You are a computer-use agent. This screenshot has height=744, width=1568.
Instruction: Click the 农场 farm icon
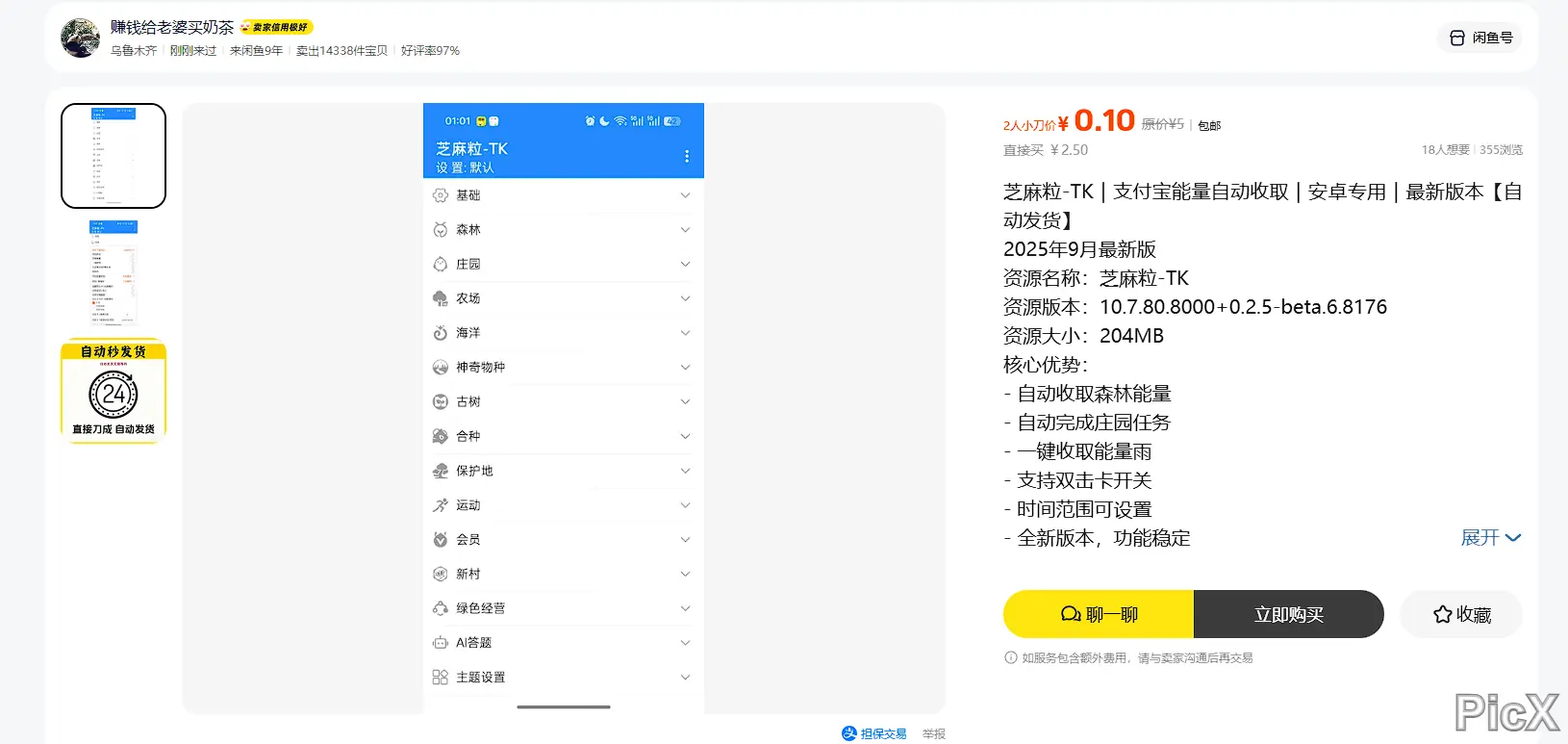(x=441, y=298)
